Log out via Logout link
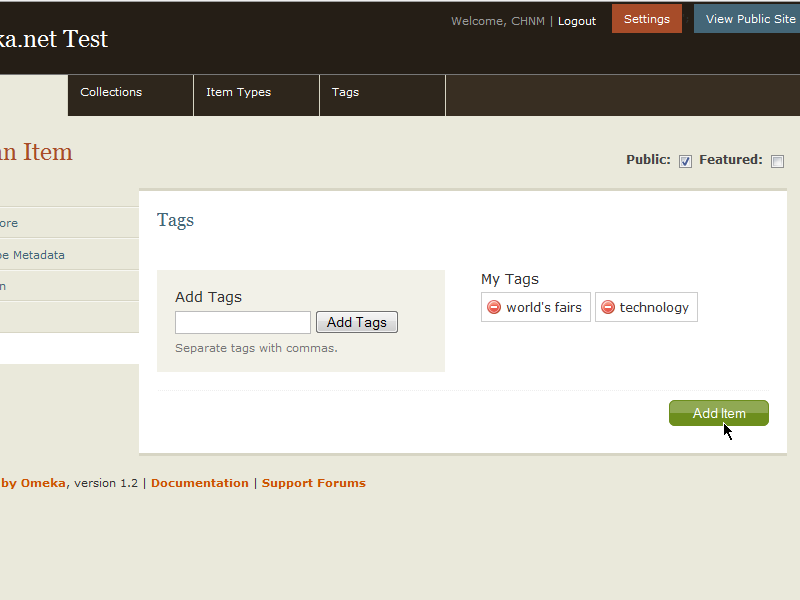The image size is (800, 600). click(577, 21)
